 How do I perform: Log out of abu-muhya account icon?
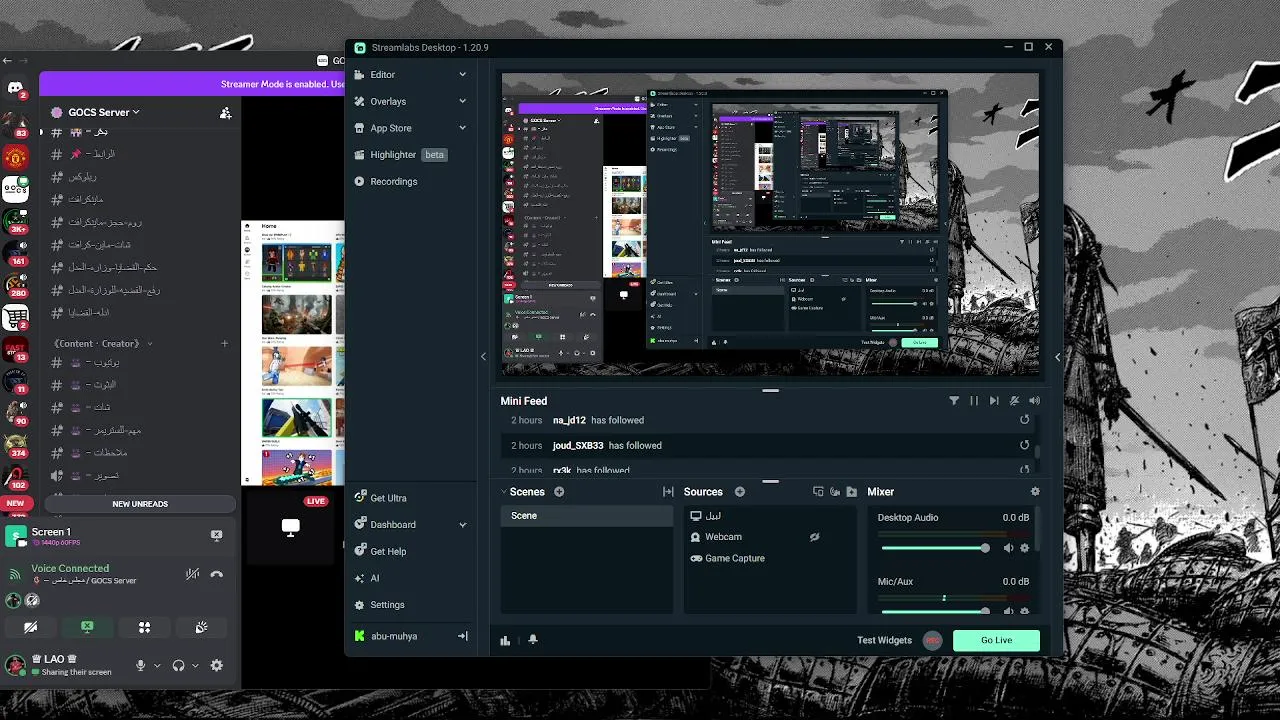[462, 636]
